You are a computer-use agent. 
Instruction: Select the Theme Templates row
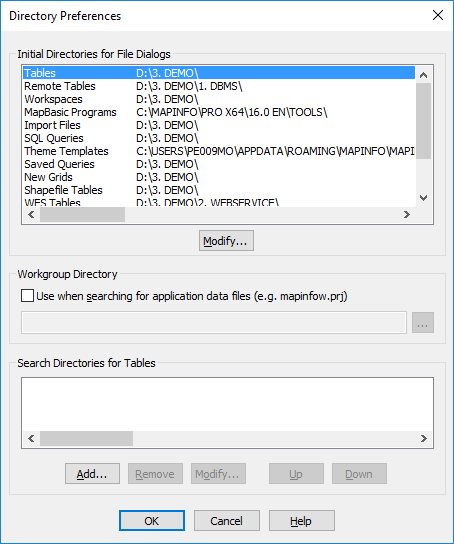219,151
